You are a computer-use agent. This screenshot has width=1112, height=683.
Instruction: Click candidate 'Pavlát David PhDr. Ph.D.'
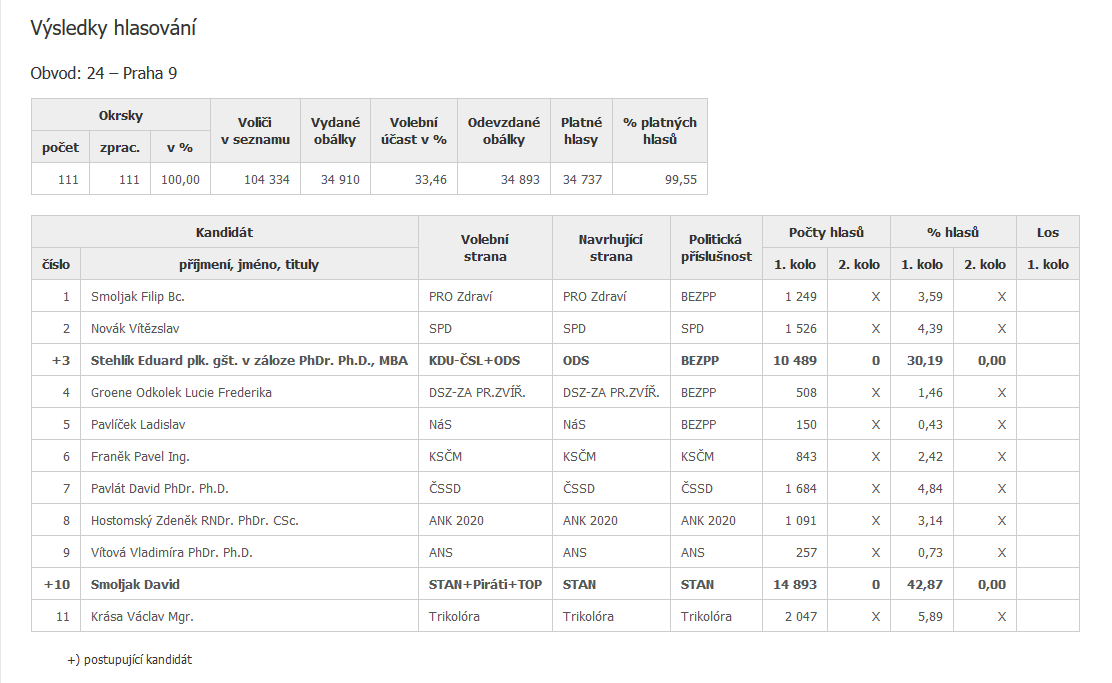pos(160,489)
